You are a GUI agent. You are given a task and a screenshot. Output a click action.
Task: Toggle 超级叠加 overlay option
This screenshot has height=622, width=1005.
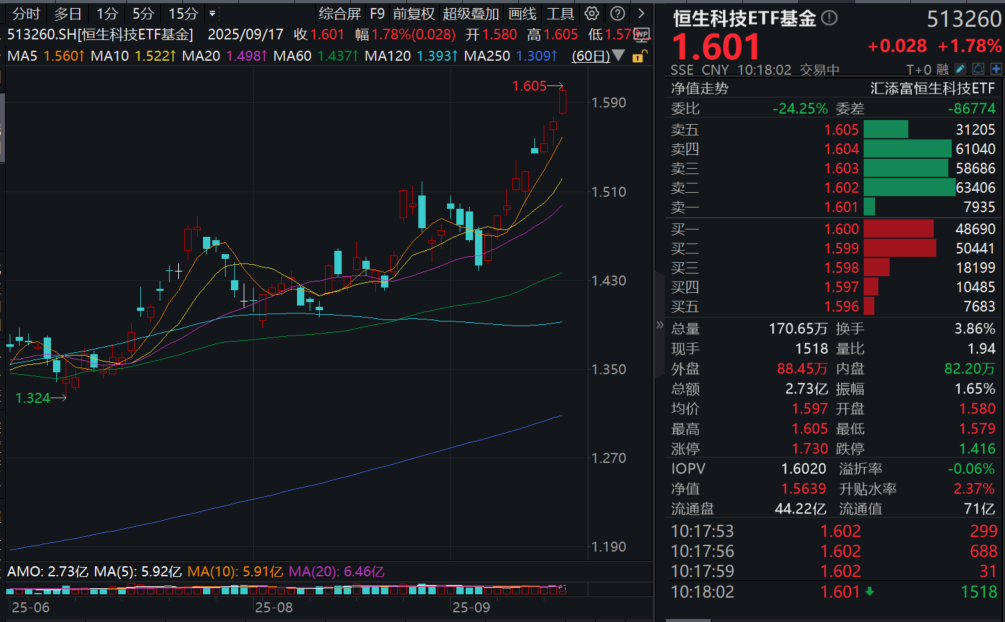pos(470,14)
